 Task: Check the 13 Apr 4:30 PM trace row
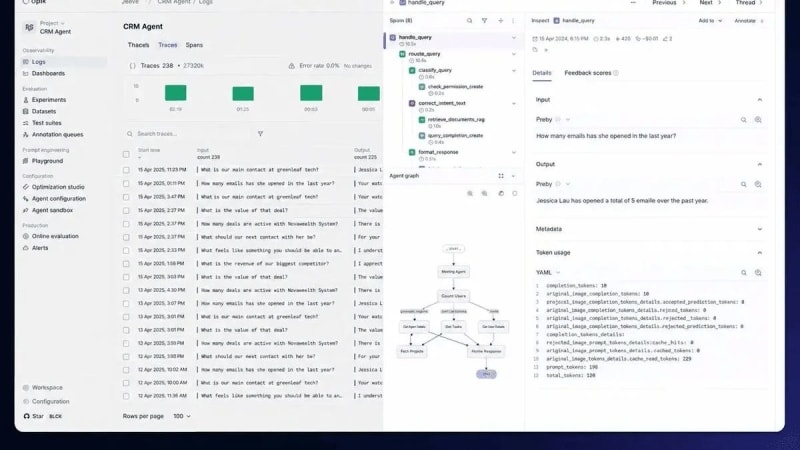126,290
